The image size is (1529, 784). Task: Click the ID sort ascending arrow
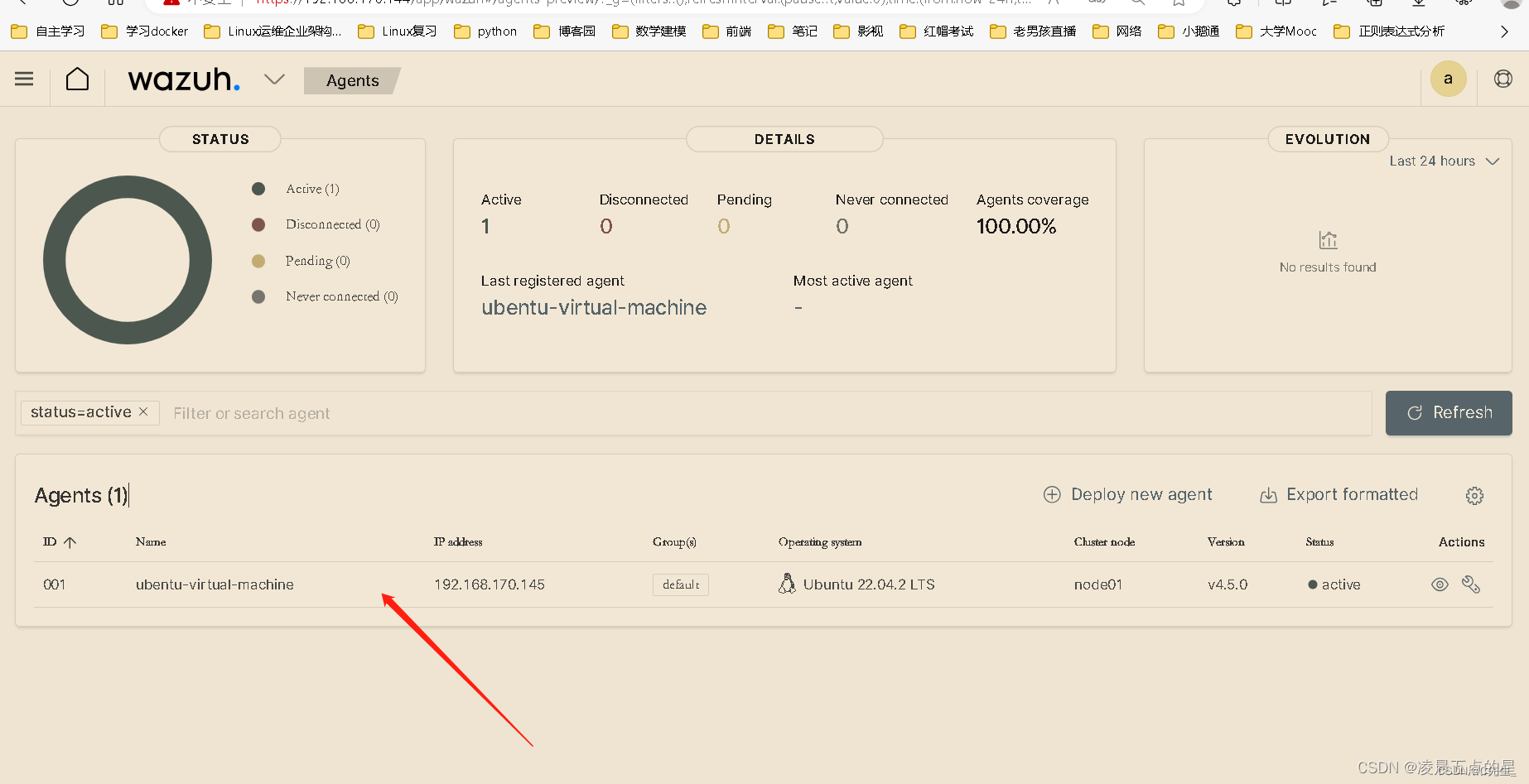pos(70,542)
